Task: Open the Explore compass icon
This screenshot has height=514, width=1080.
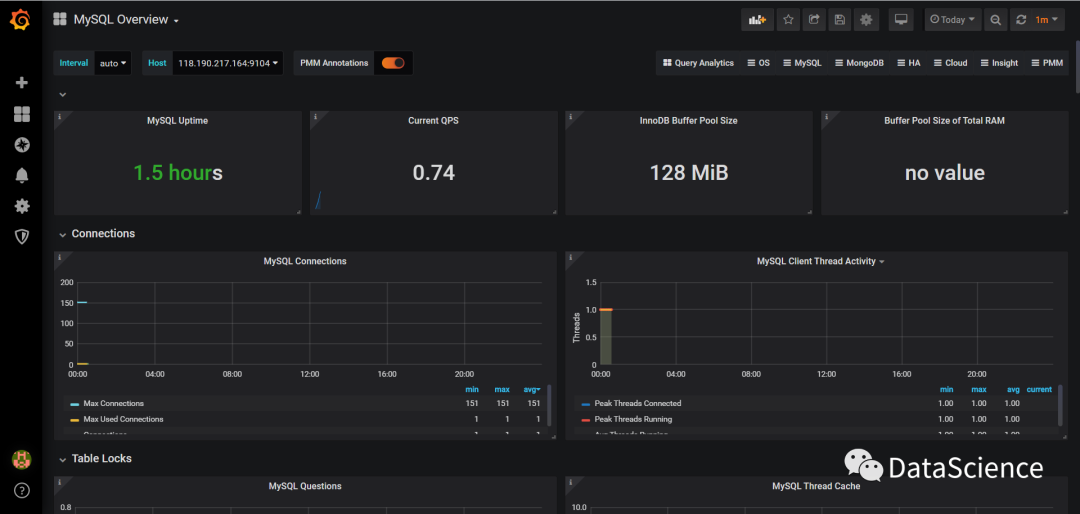Action: click(x=22, y=145)
